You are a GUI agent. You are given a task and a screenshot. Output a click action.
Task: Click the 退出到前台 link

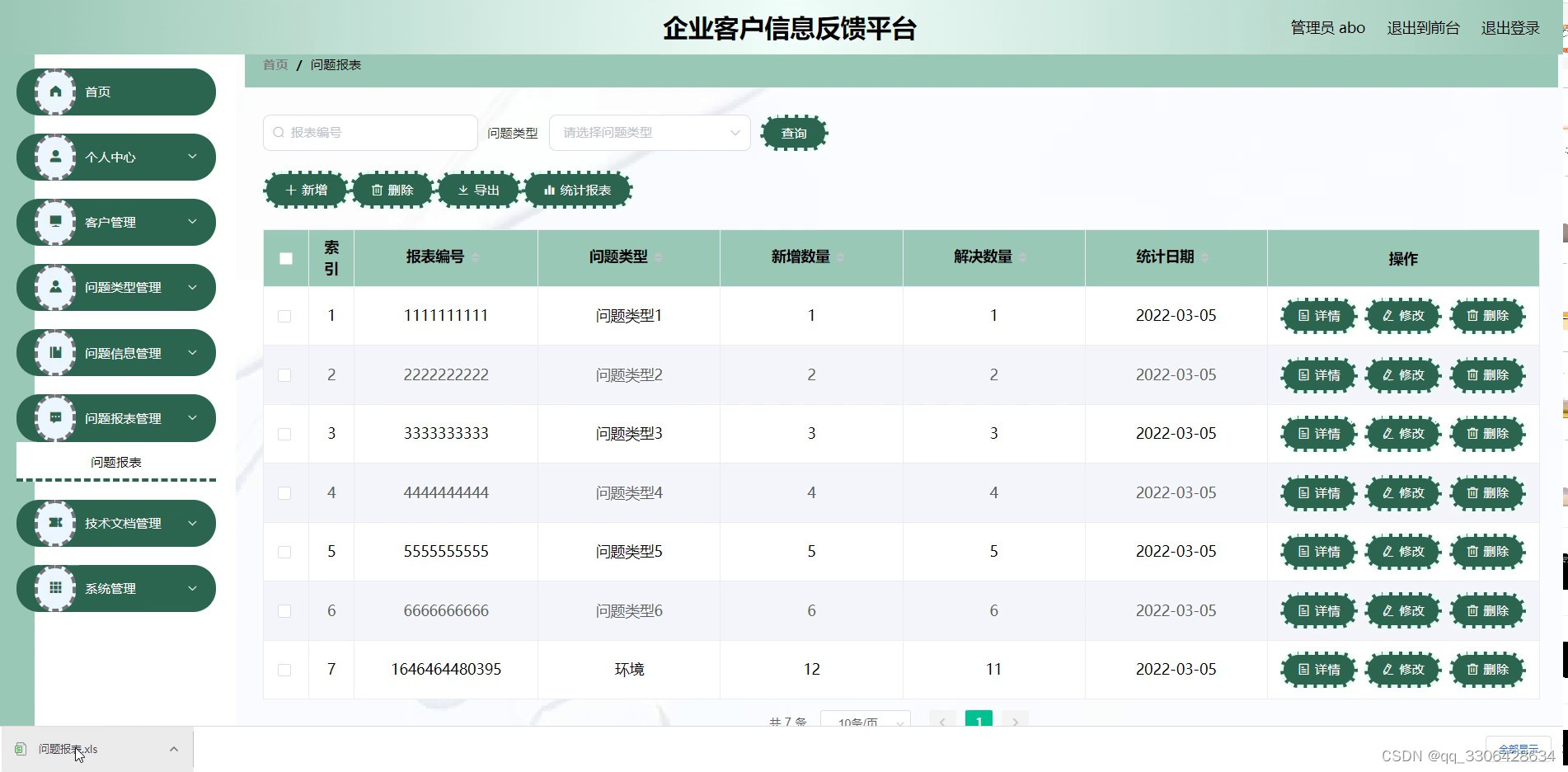(1423, 28)
